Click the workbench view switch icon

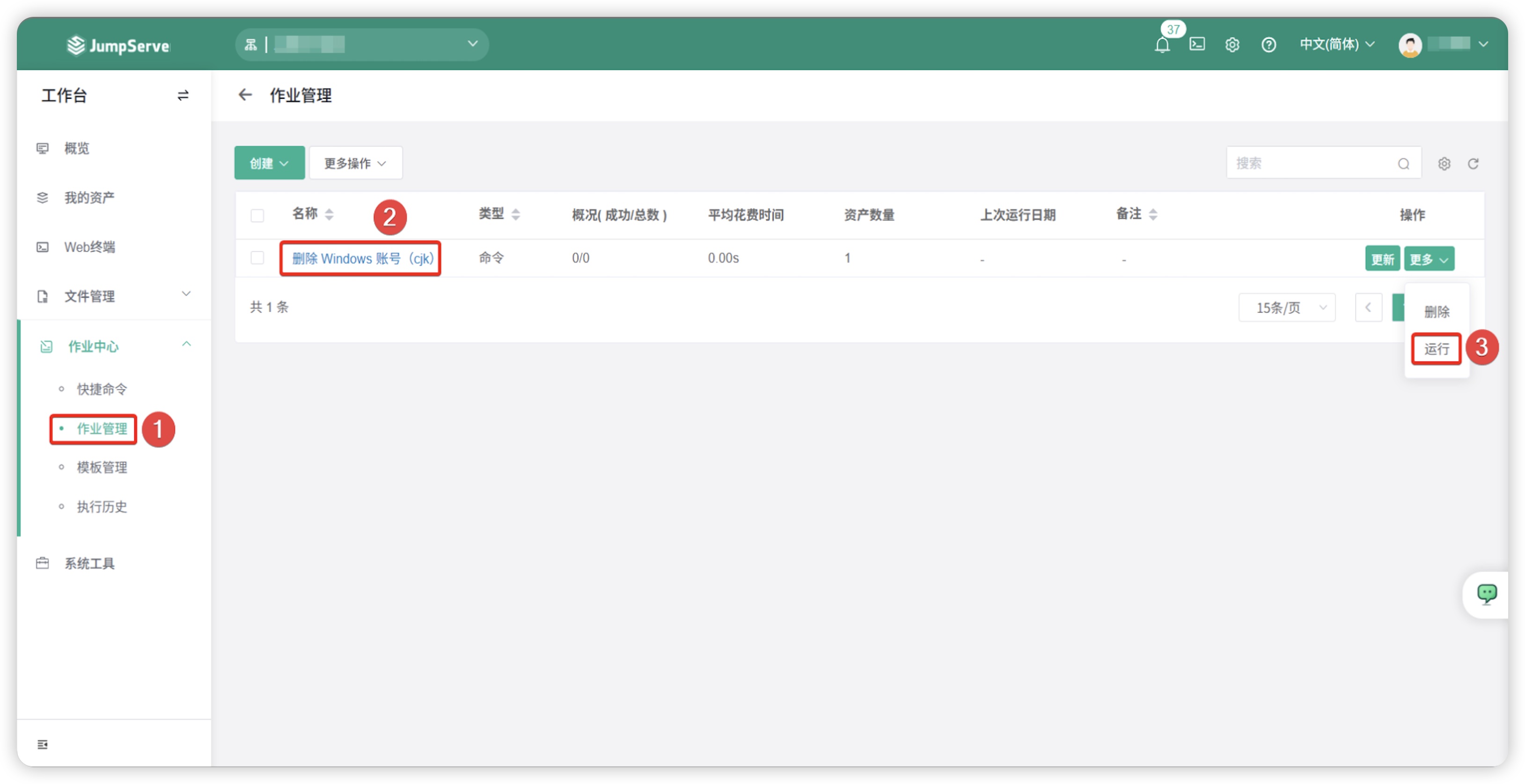183,95
